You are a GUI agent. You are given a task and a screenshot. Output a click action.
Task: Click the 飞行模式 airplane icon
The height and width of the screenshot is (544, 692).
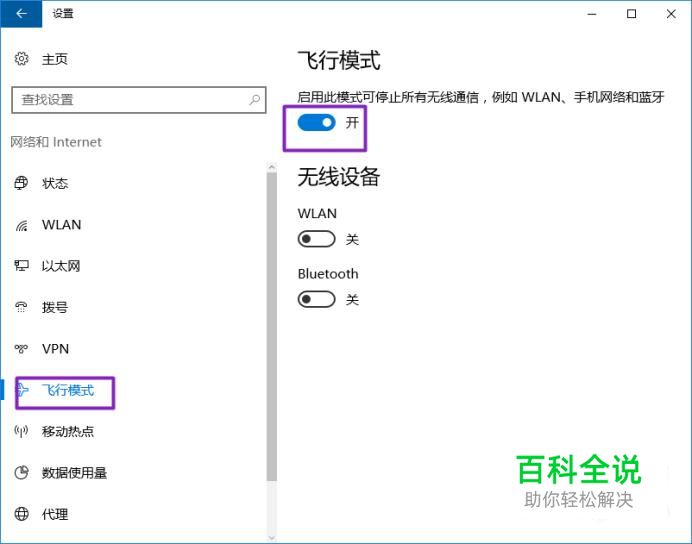click(x=22, y=390)
